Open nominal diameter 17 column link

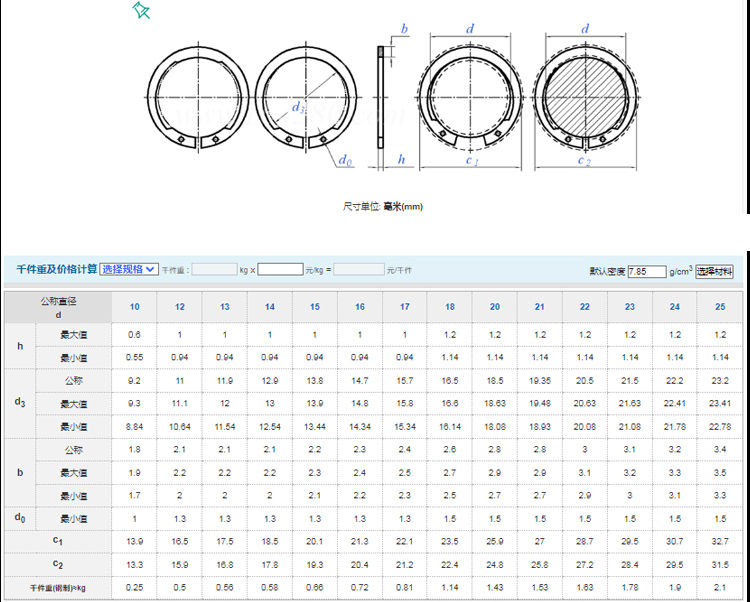[x=405, y=307]
